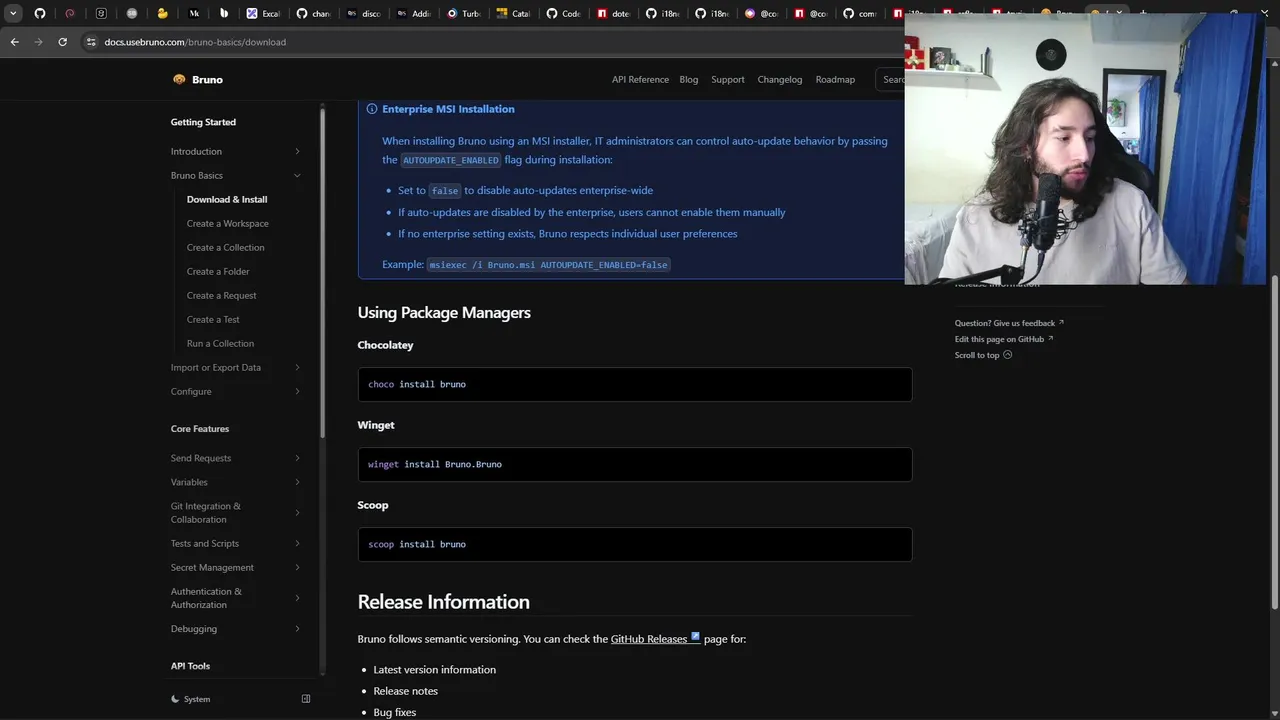The width and height of the screenshot is (1280, 720).
Task: Switch to the untitled pinned GitHub tab
Action: tap(40, 14)
